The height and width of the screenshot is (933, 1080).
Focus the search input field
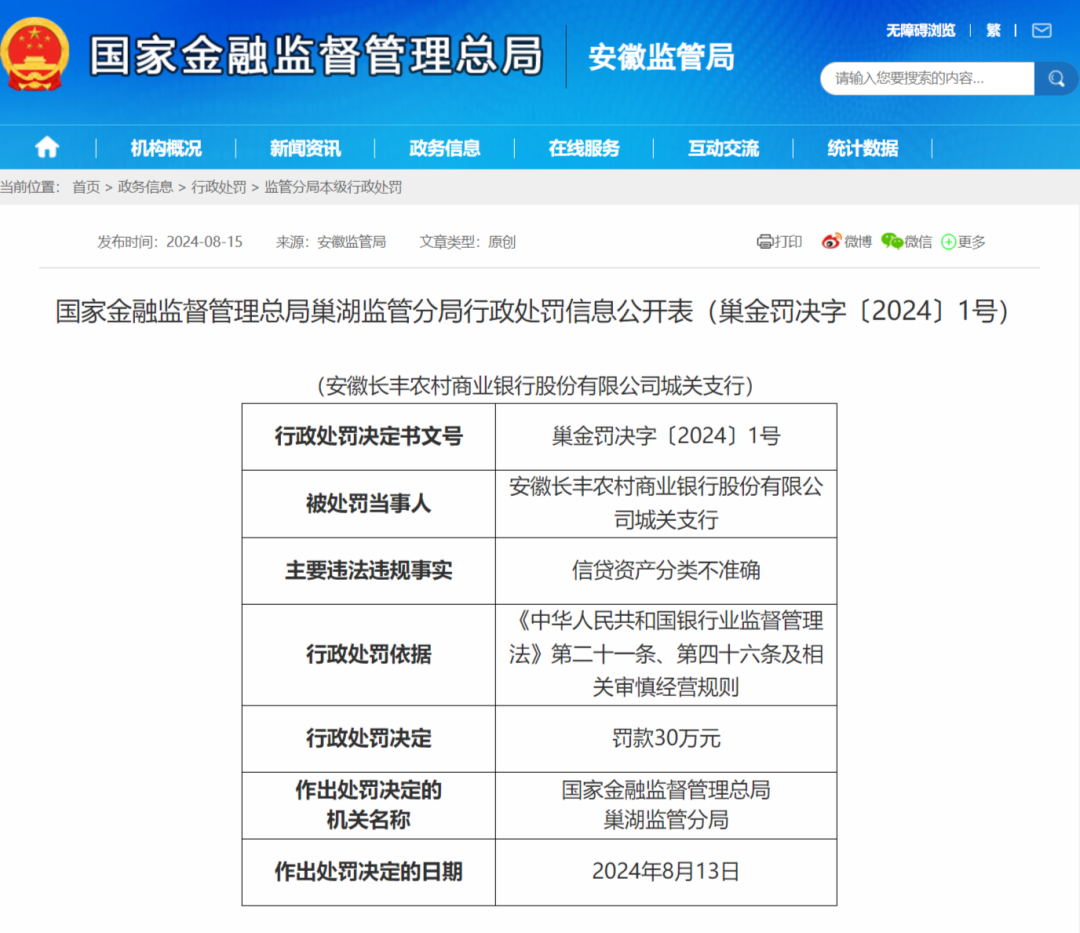point(927,78)
